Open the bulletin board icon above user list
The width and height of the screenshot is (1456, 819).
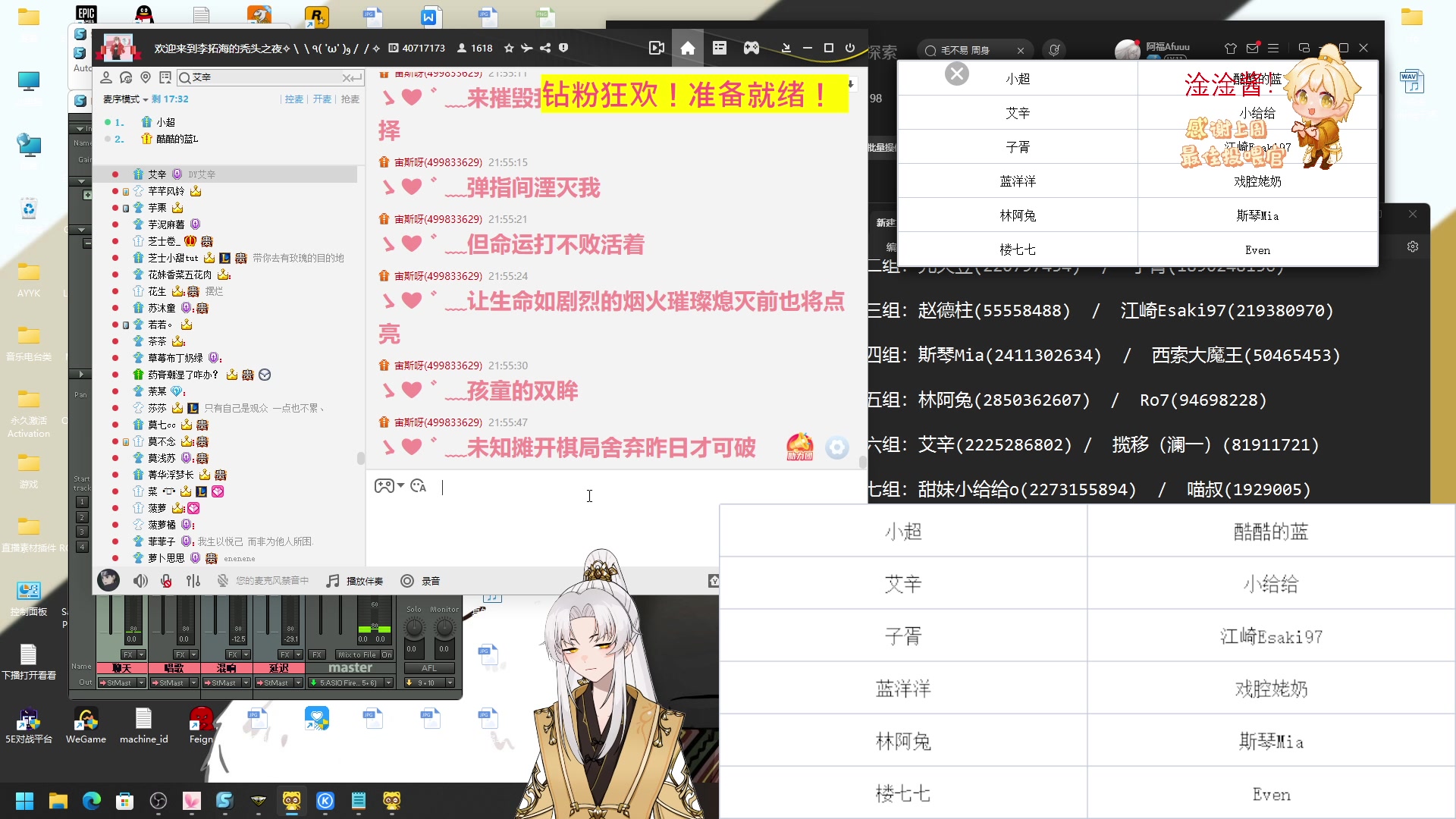[x=165, y=77]
